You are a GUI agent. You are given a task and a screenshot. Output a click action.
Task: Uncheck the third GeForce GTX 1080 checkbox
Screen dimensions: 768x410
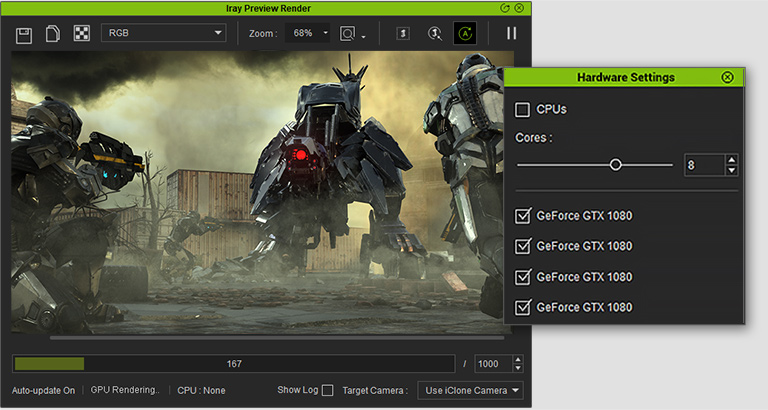point(523,277)
